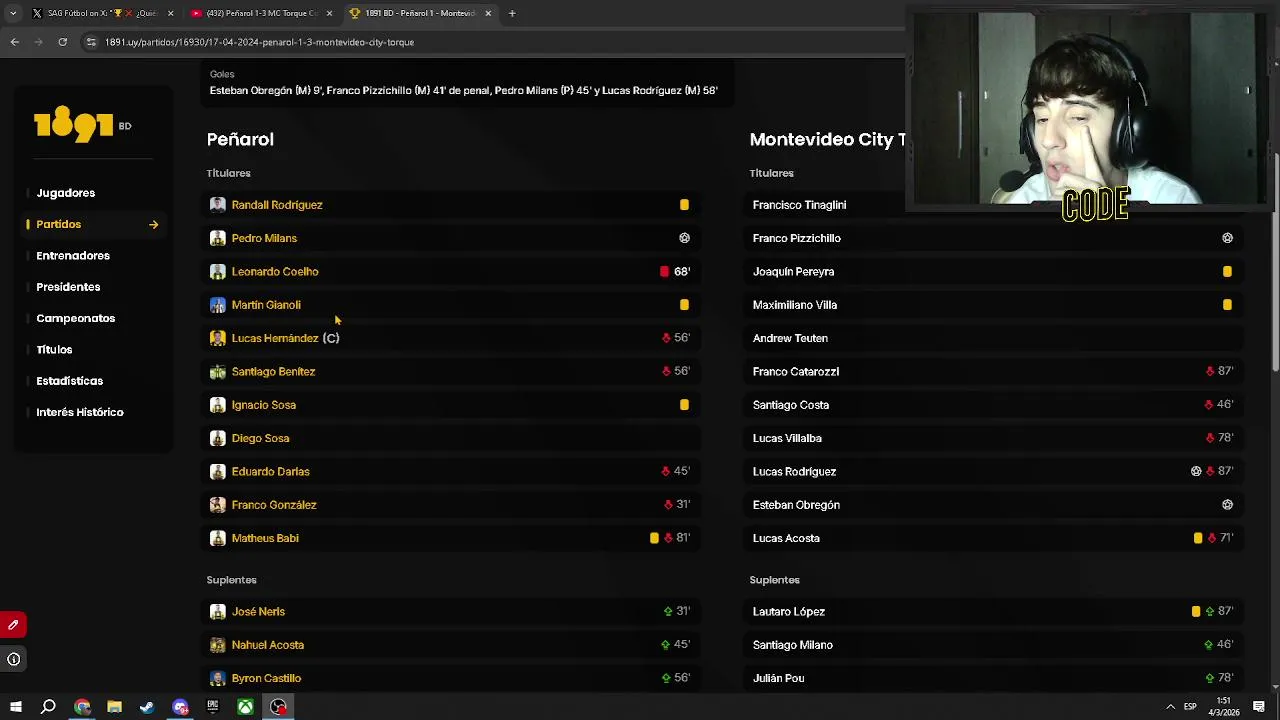Viewport: 1280px width, 720px height.
Task: Show hidden system tray icons
Action: pos(1170,707)
